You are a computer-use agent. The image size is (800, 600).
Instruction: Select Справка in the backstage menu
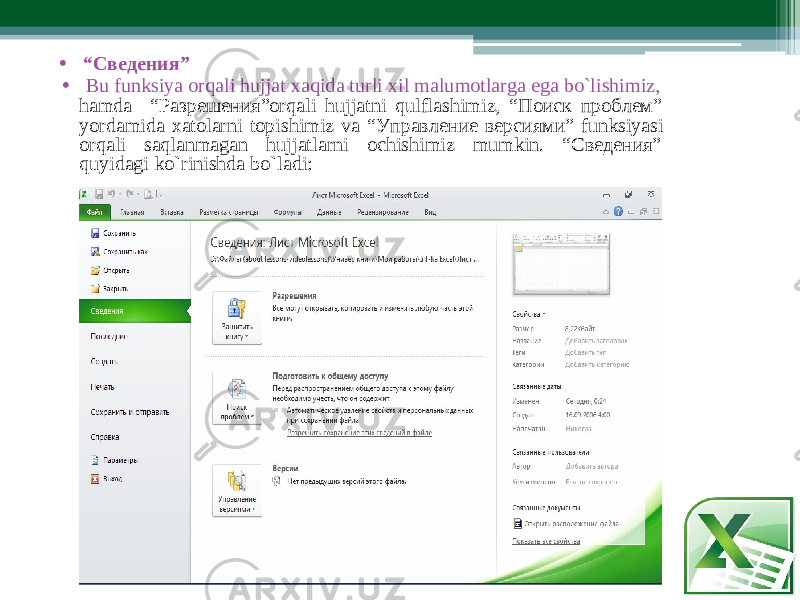pyautogui.click(x=105, y=437)
